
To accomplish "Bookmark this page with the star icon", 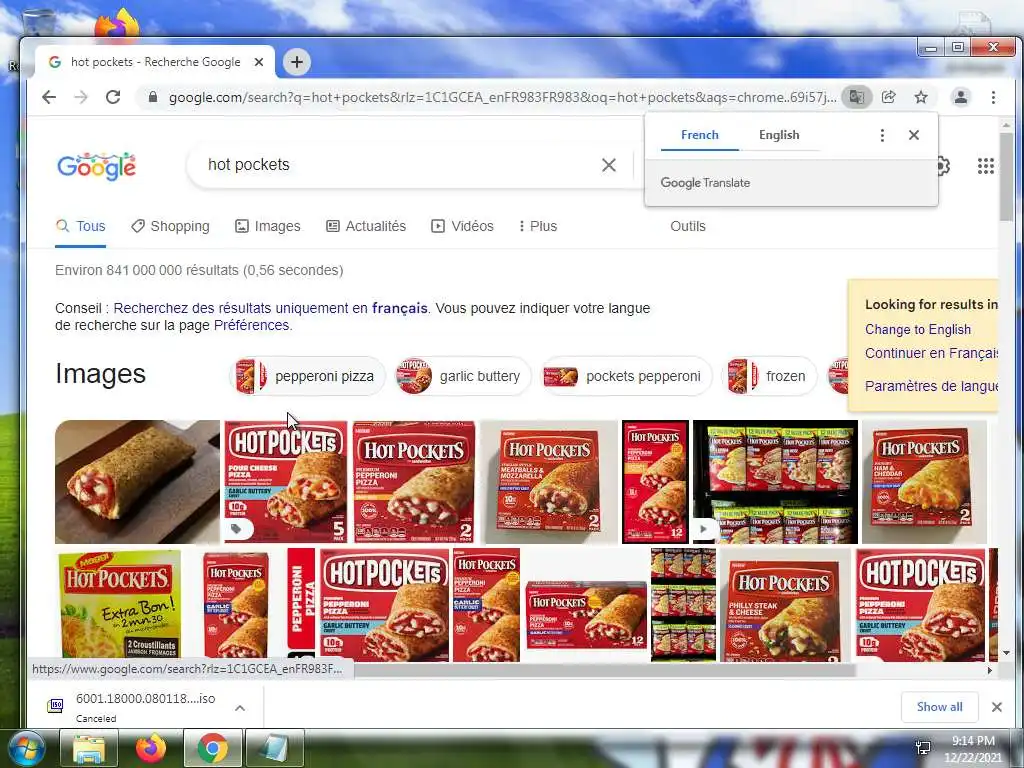I will click(x=921, y=97).
